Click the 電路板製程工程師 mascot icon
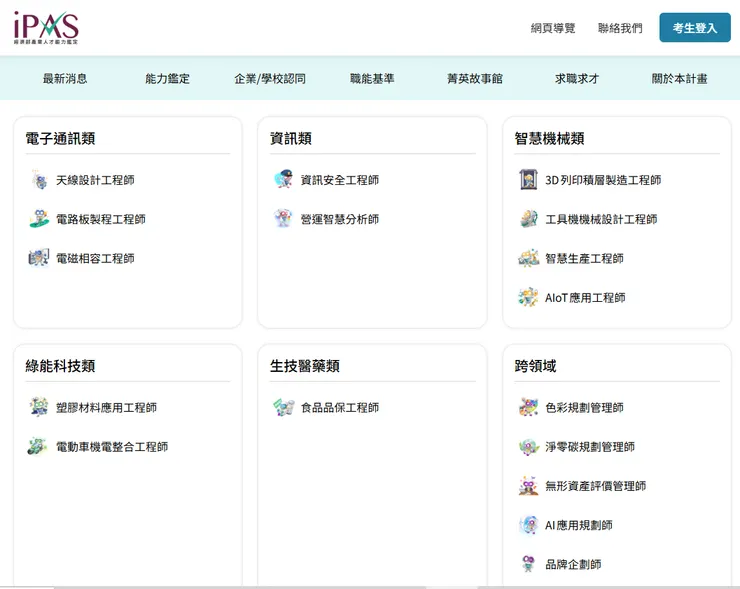 click(39, 219)
